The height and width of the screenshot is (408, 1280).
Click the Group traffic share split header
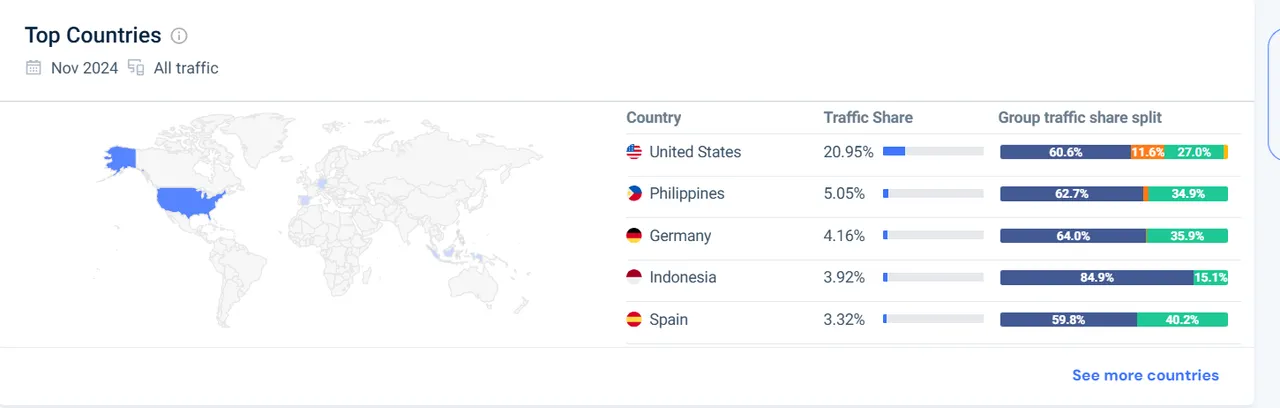pyautogui.click(x=1080, y=117)
